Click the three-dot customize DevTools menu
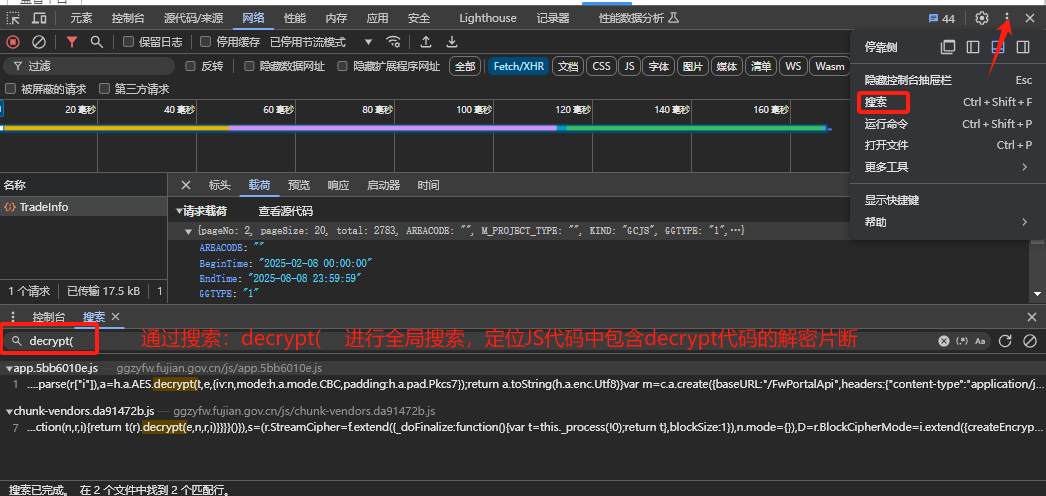This screenshot has height=496, width=1046. (1007, 18)
